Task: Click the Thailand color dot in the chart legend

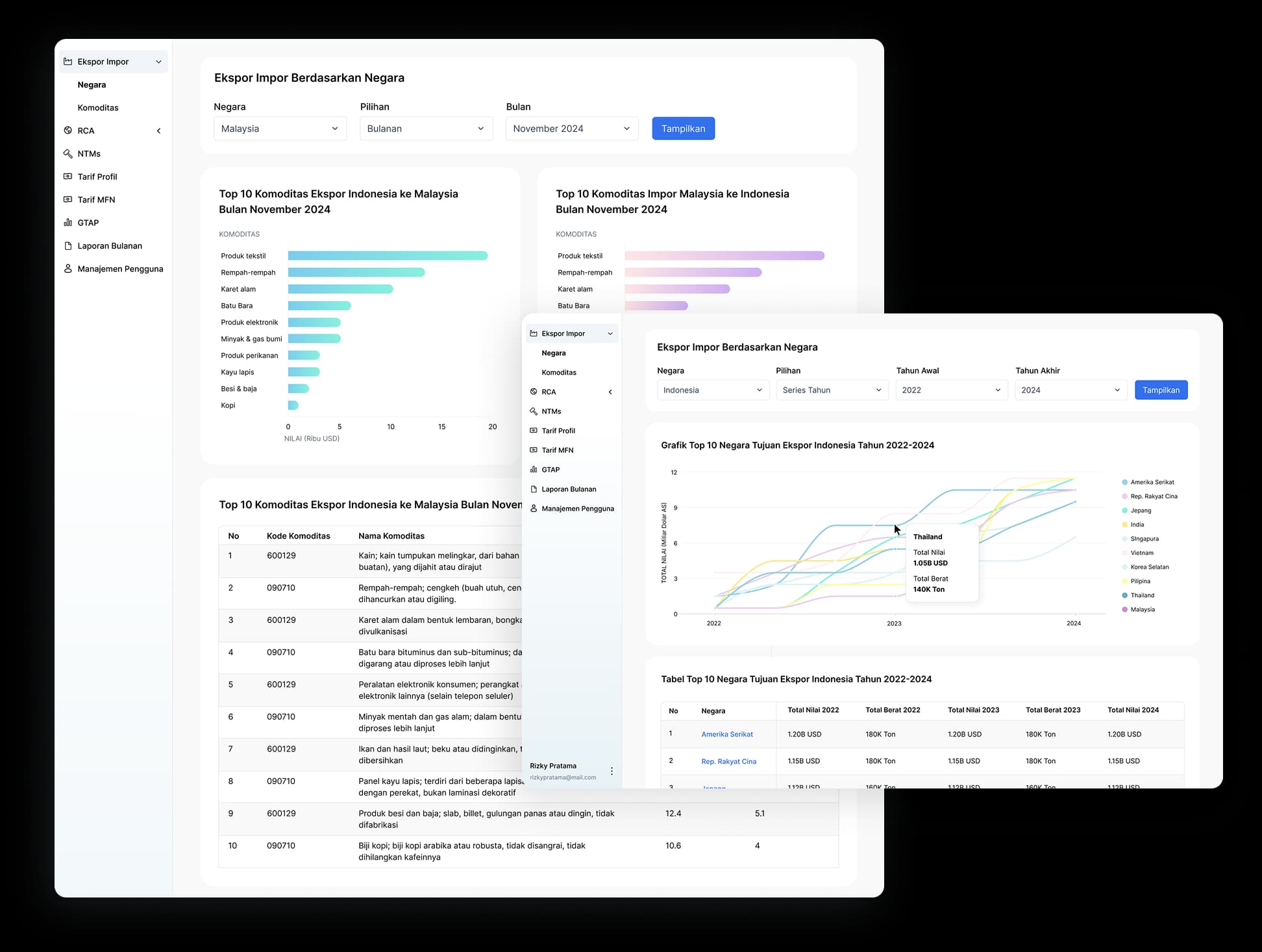Action: click(x=1124, y=595)
